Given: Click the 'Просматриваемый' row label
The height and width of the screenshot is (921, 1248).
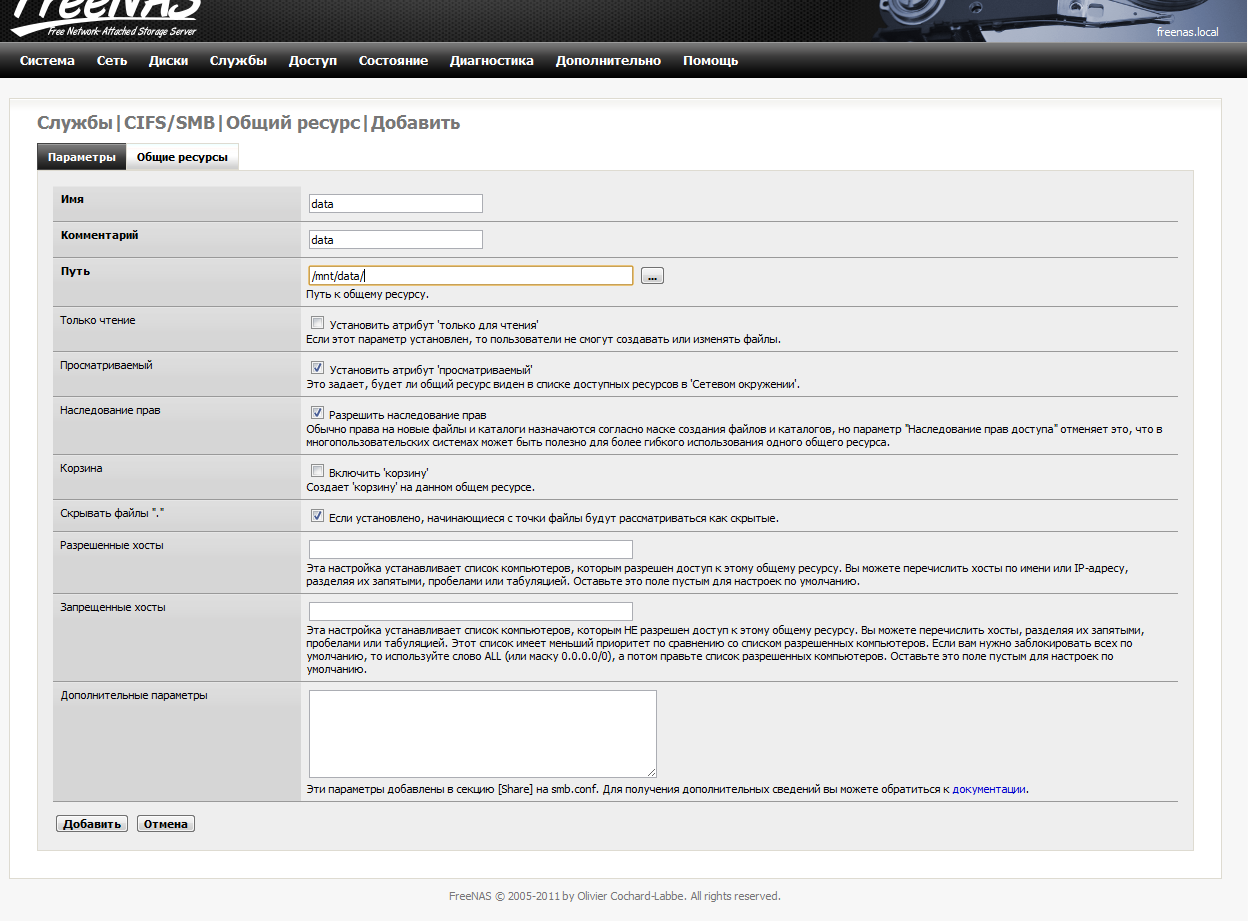Looking at the screenshot, I should click(106, 365).
